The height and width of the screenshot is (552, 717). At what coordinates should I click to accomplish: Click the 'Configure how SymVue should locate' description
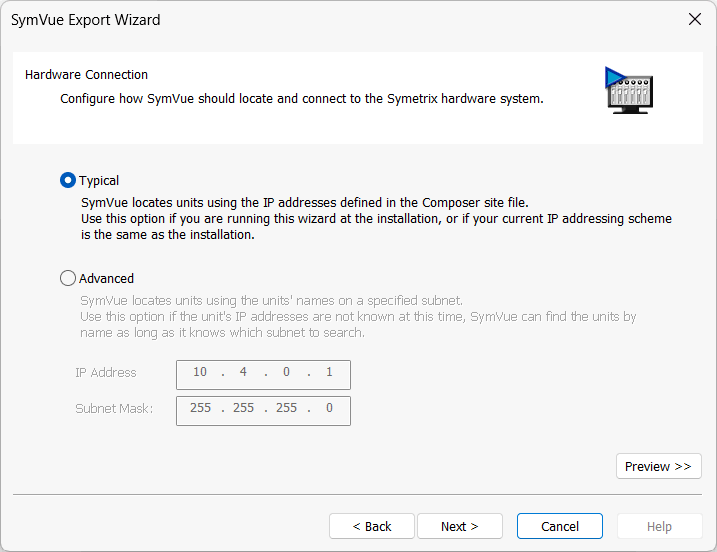(302, 98)
